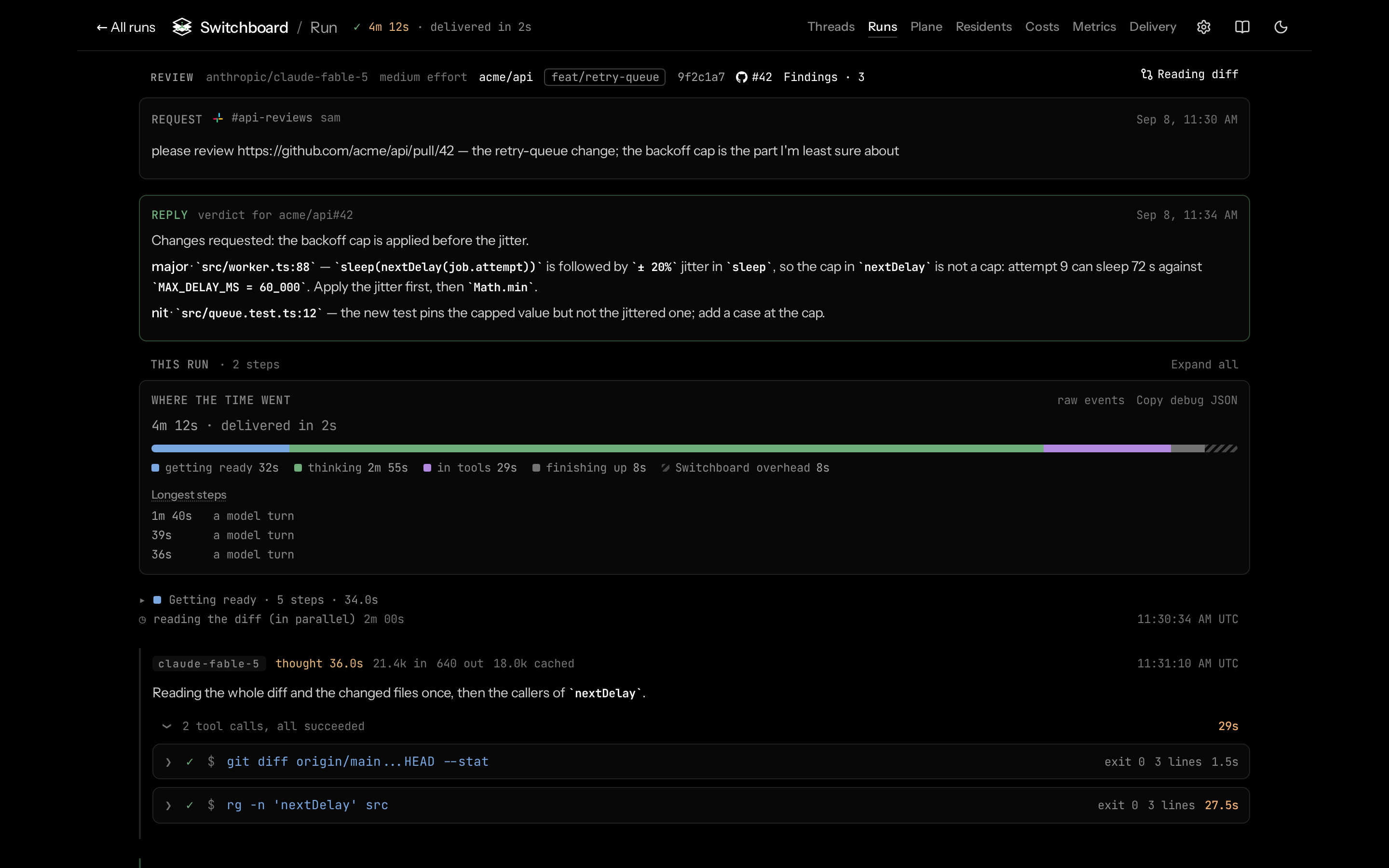
Task: Click the getting ready 32s legend swatch
Action: click(x=155, y=468)
